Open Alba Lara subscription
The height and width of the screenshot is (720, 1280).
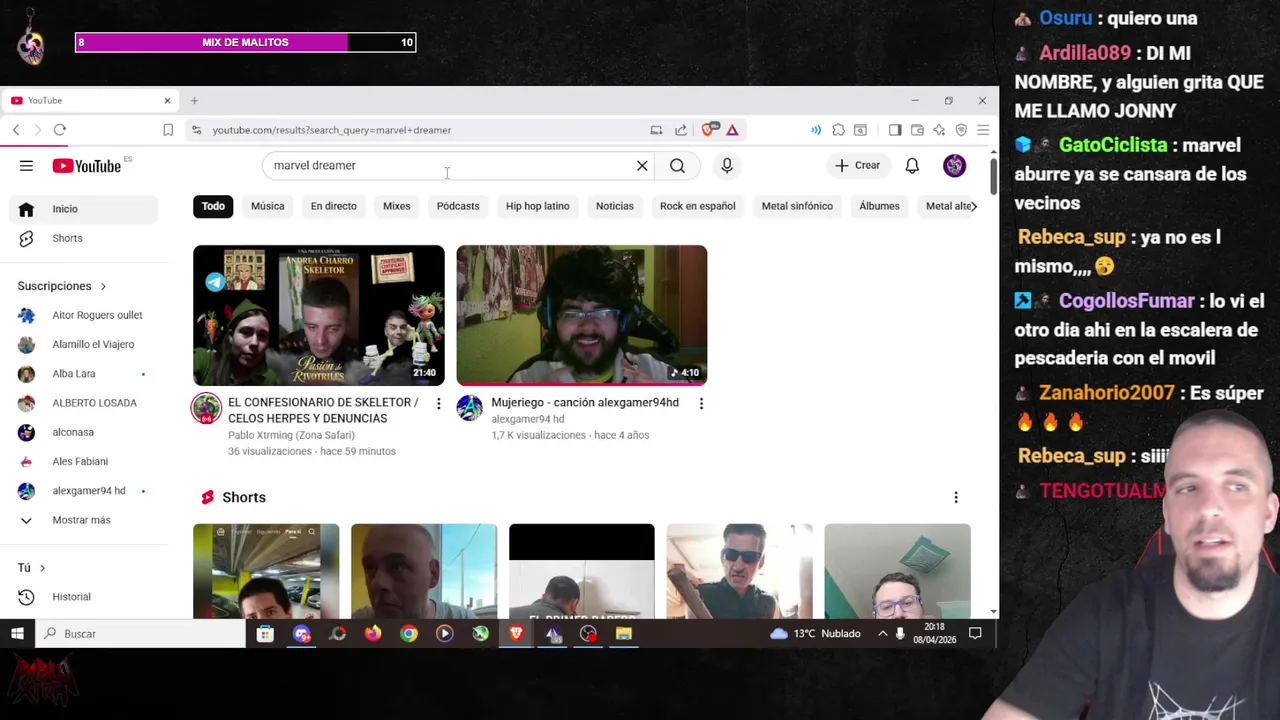[83, 374]
